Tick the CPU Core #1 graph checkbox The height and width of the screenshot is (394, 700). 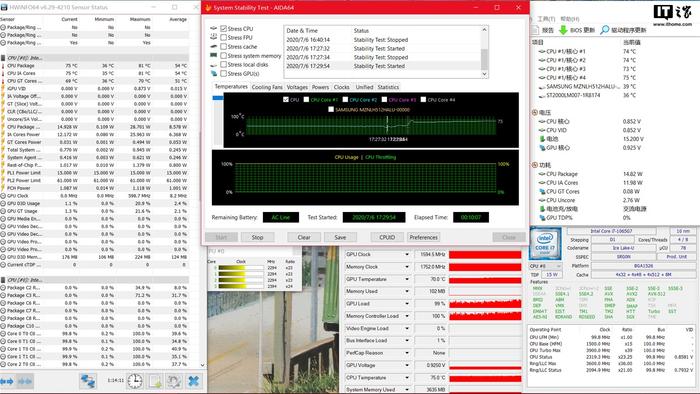tap(306, 100)
